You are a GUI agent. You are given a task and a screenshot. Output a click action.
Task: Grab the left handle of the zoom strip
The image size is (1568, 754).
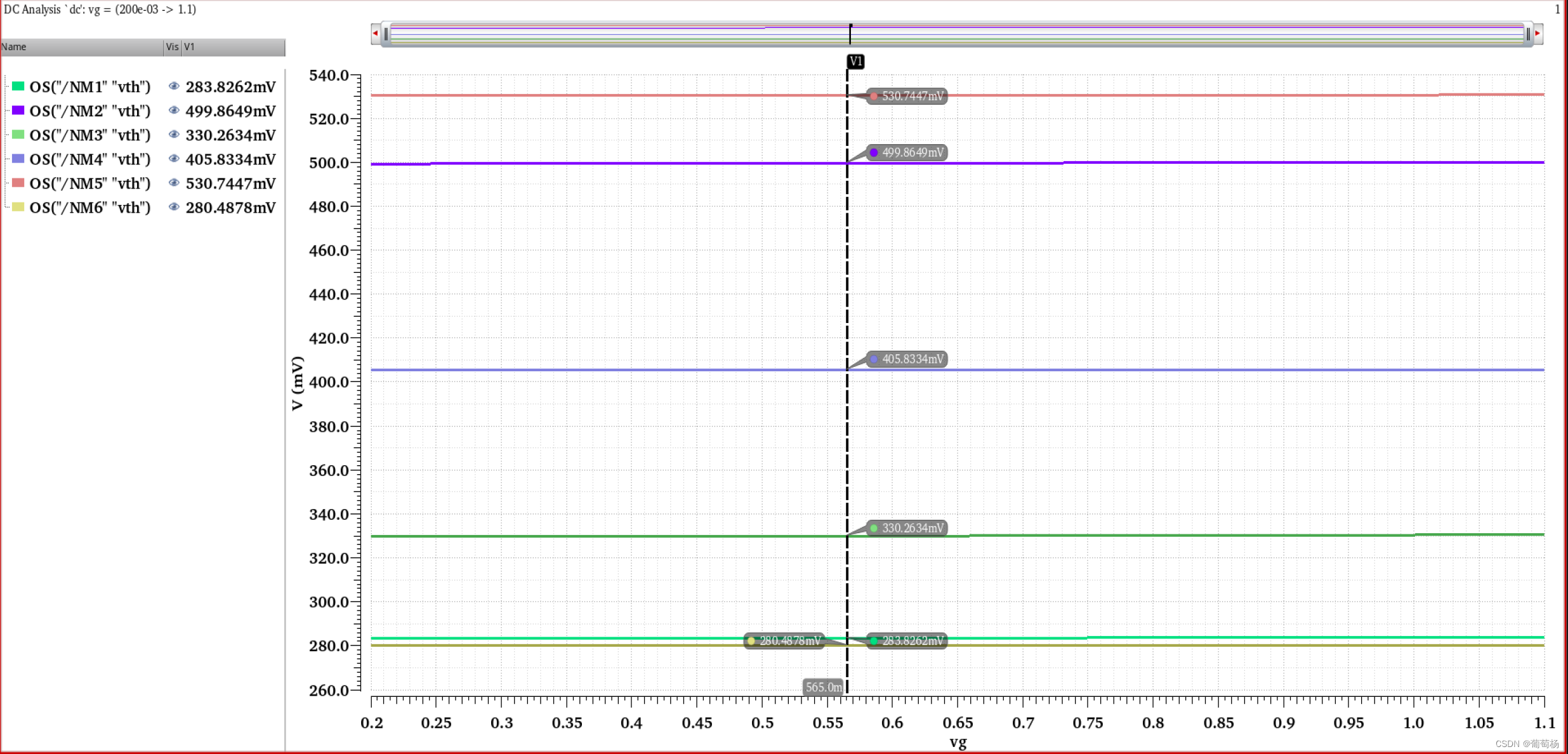tap(386, 34)
